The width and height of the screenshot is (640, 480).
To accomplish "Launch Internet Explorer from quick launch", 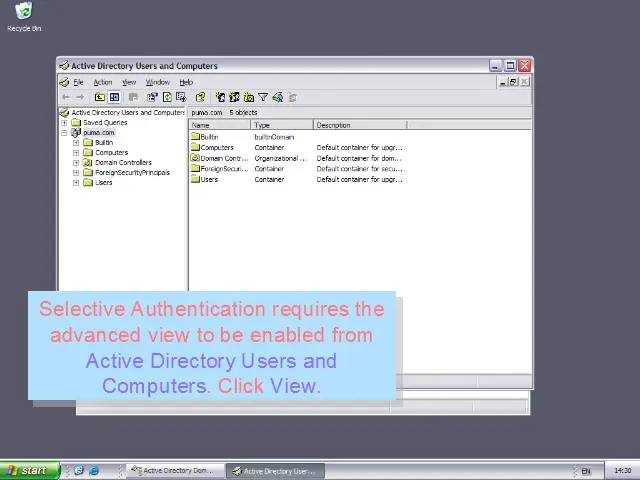I will (x=94, y=471).
